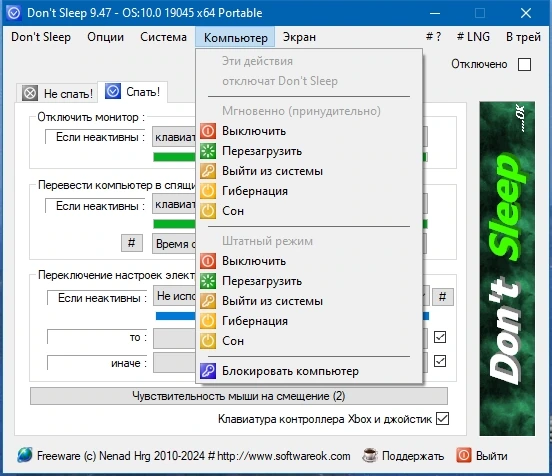
Task: Click the Блокировать компьютер blue key icon
Action: (x=208, y=371)
